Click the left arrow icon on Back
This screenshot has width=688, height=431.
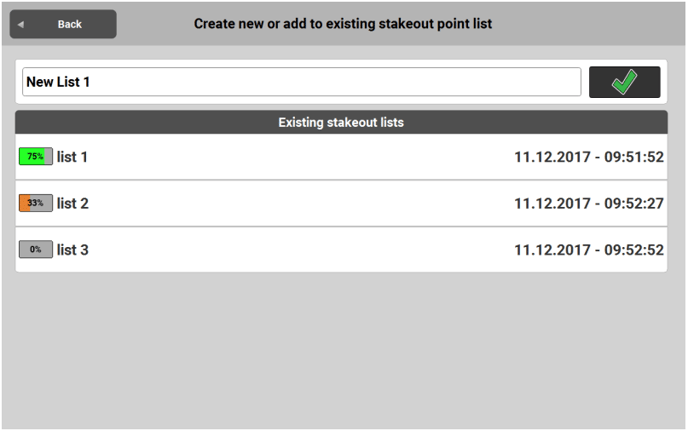click(21, 24)
